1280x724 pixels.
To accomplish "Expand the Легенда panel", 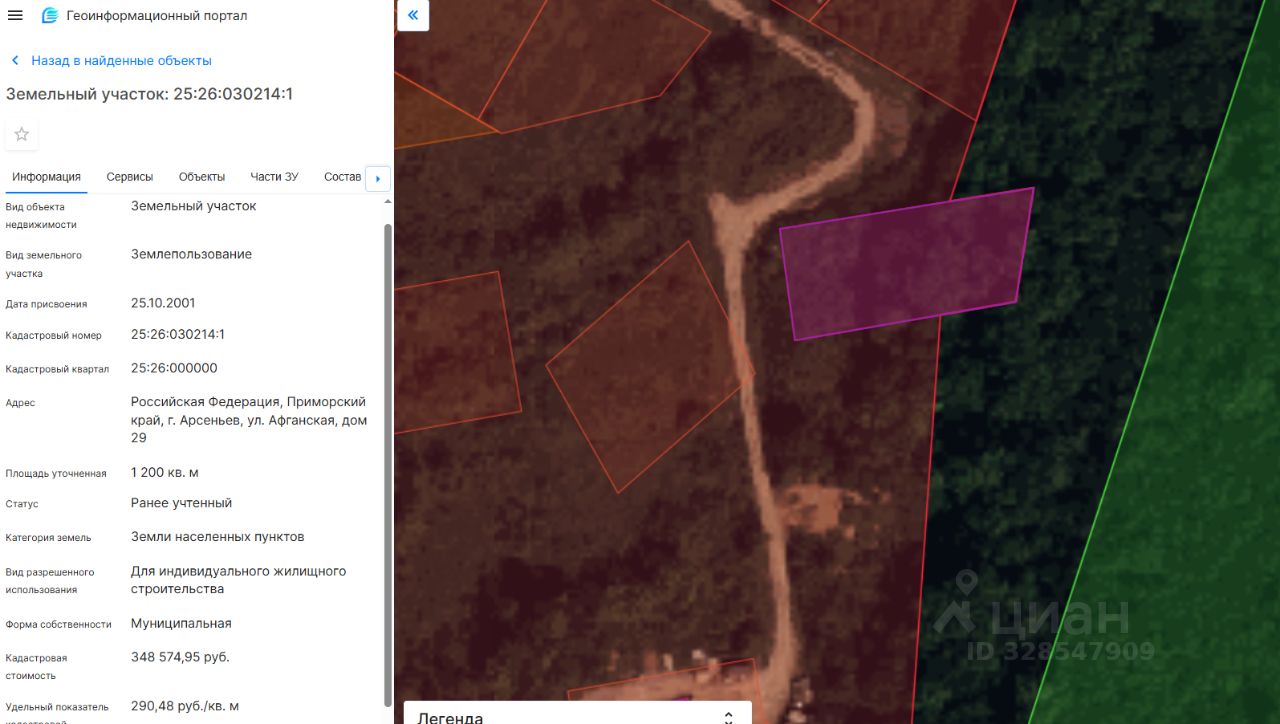I will pos(578,715).
